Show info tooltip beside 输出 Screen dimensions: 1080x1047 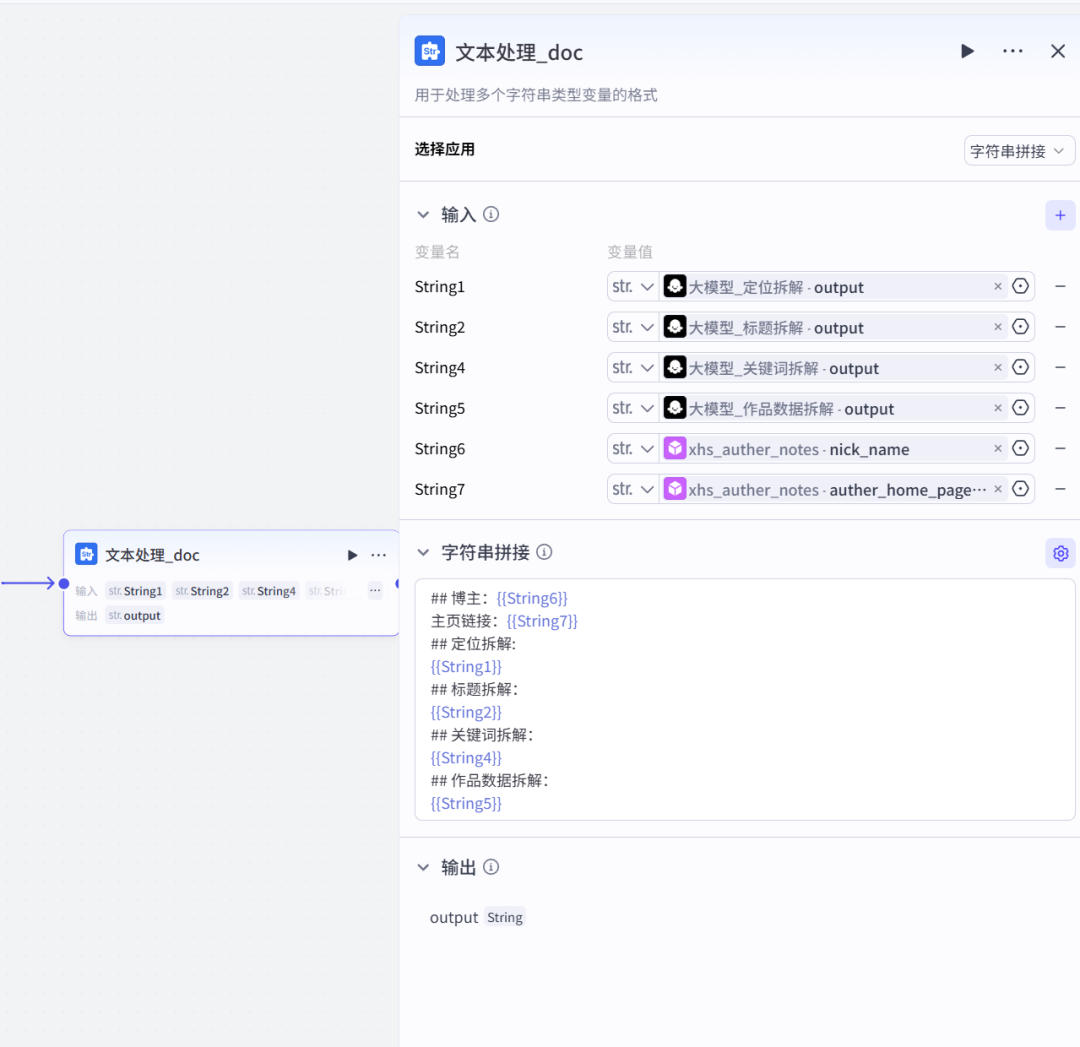click(490, 867)
